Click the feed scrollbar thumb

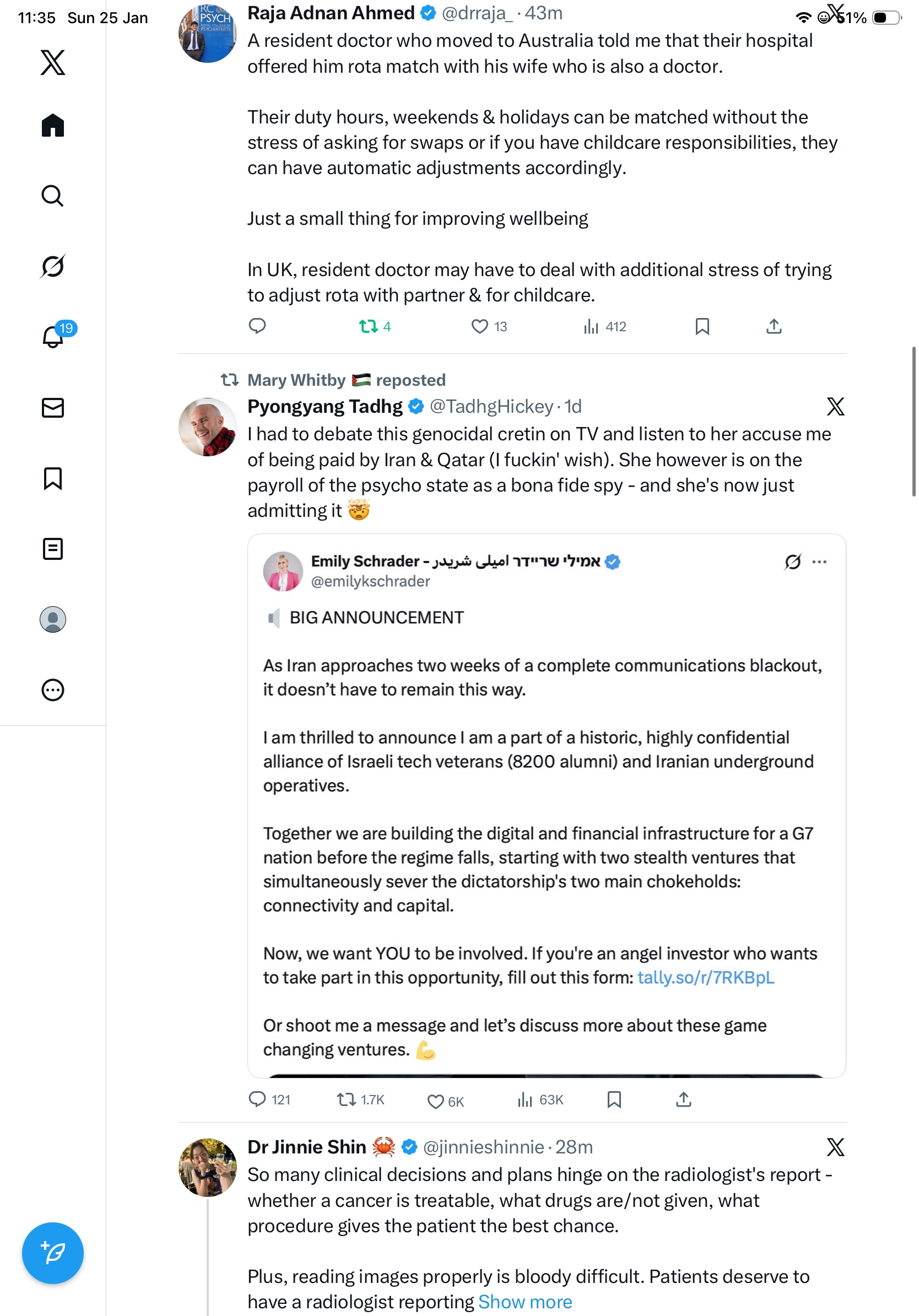pos(913,421)
